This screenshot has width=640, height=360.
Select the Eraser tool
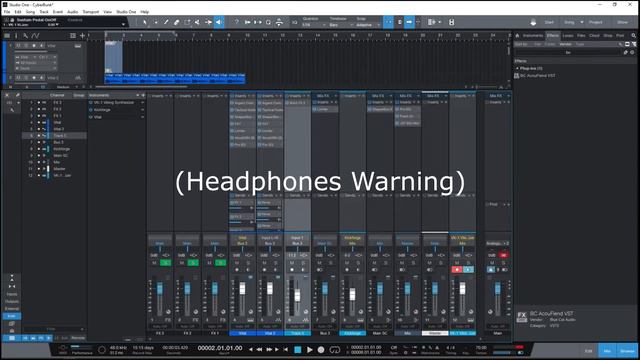pos(177,22)
